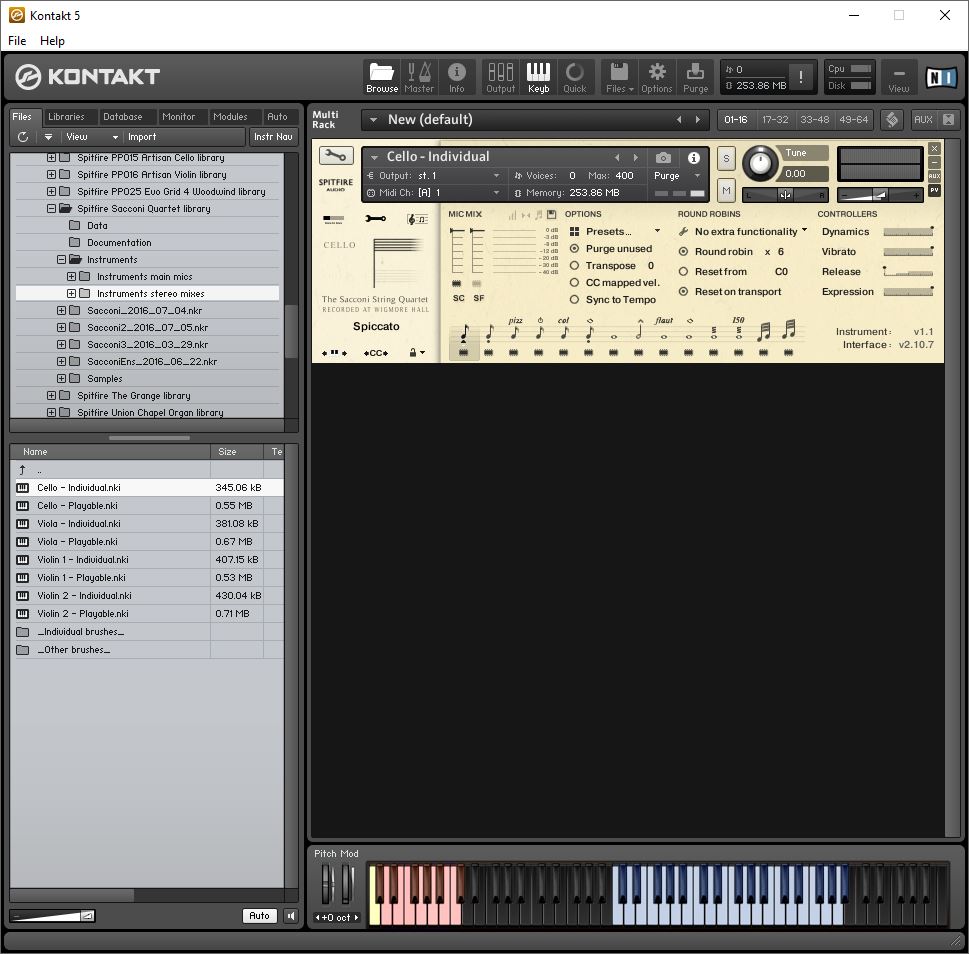Click the refresh icon in Files browser

[23, 137]
